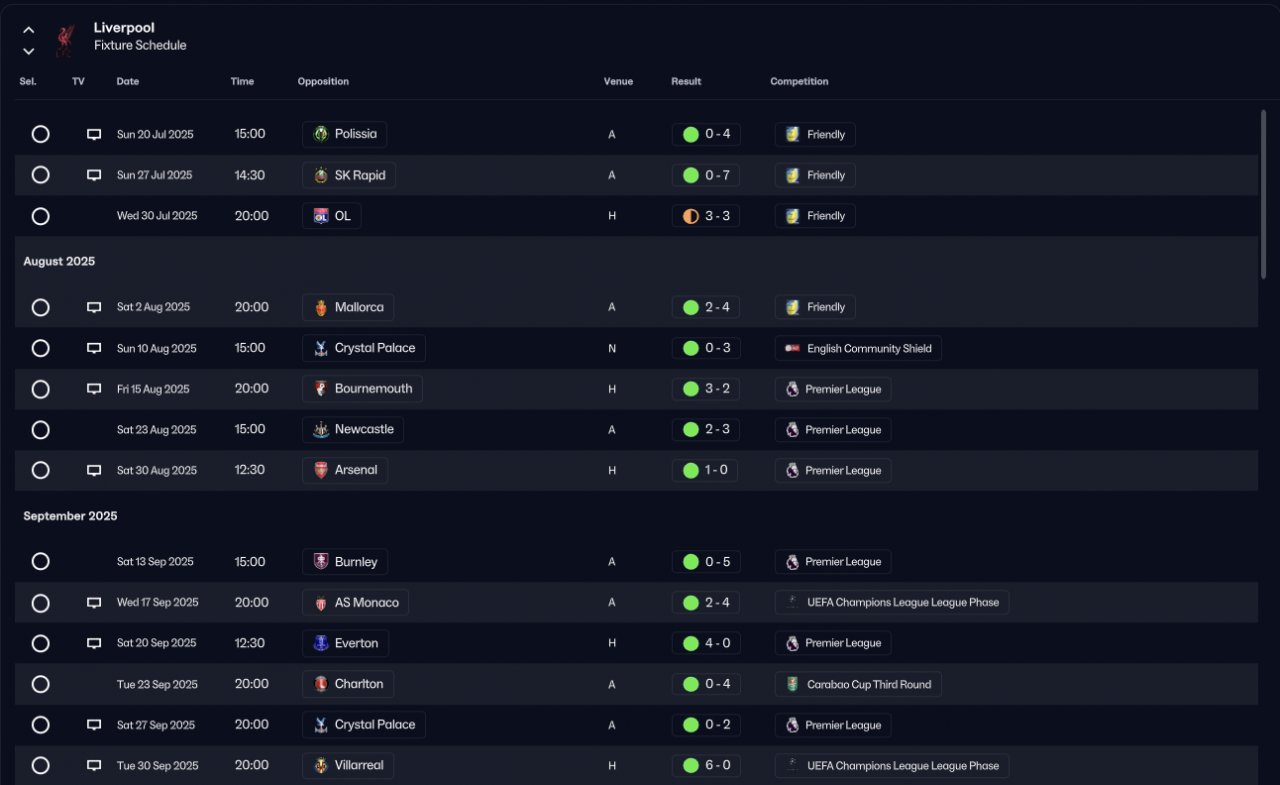Sort fixtures by Date column header

coord(128,82)
